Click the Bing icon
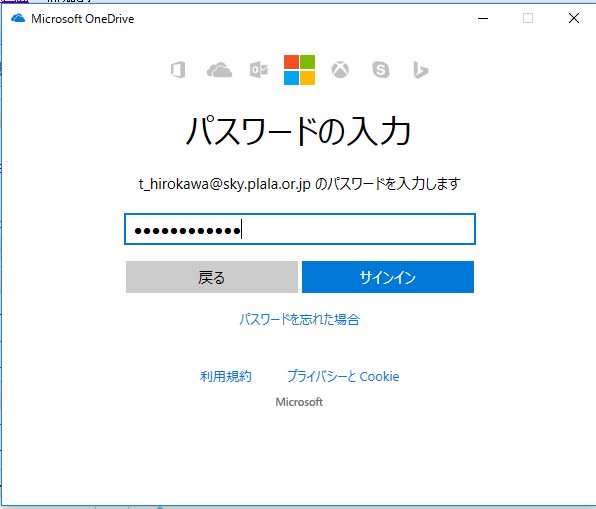The image size is (596, 509). click(x=420, y=70)
